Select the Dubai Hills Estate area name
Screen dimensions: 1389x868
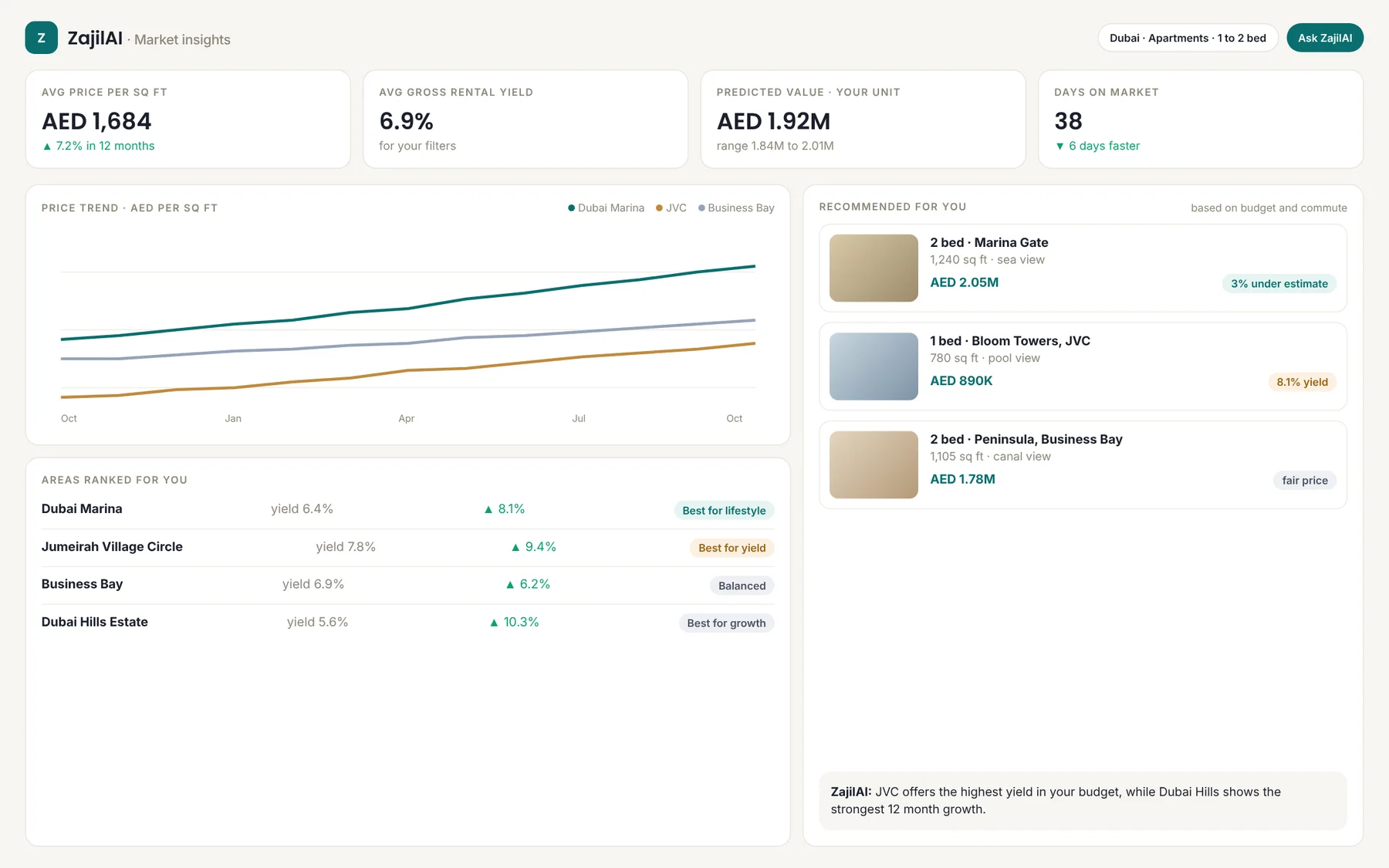click(94, 622)
